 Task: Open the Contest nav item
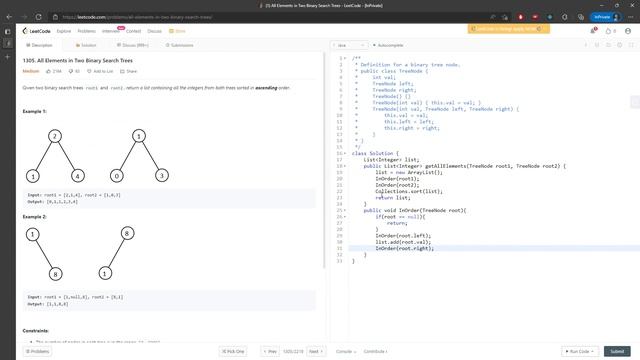133,31
